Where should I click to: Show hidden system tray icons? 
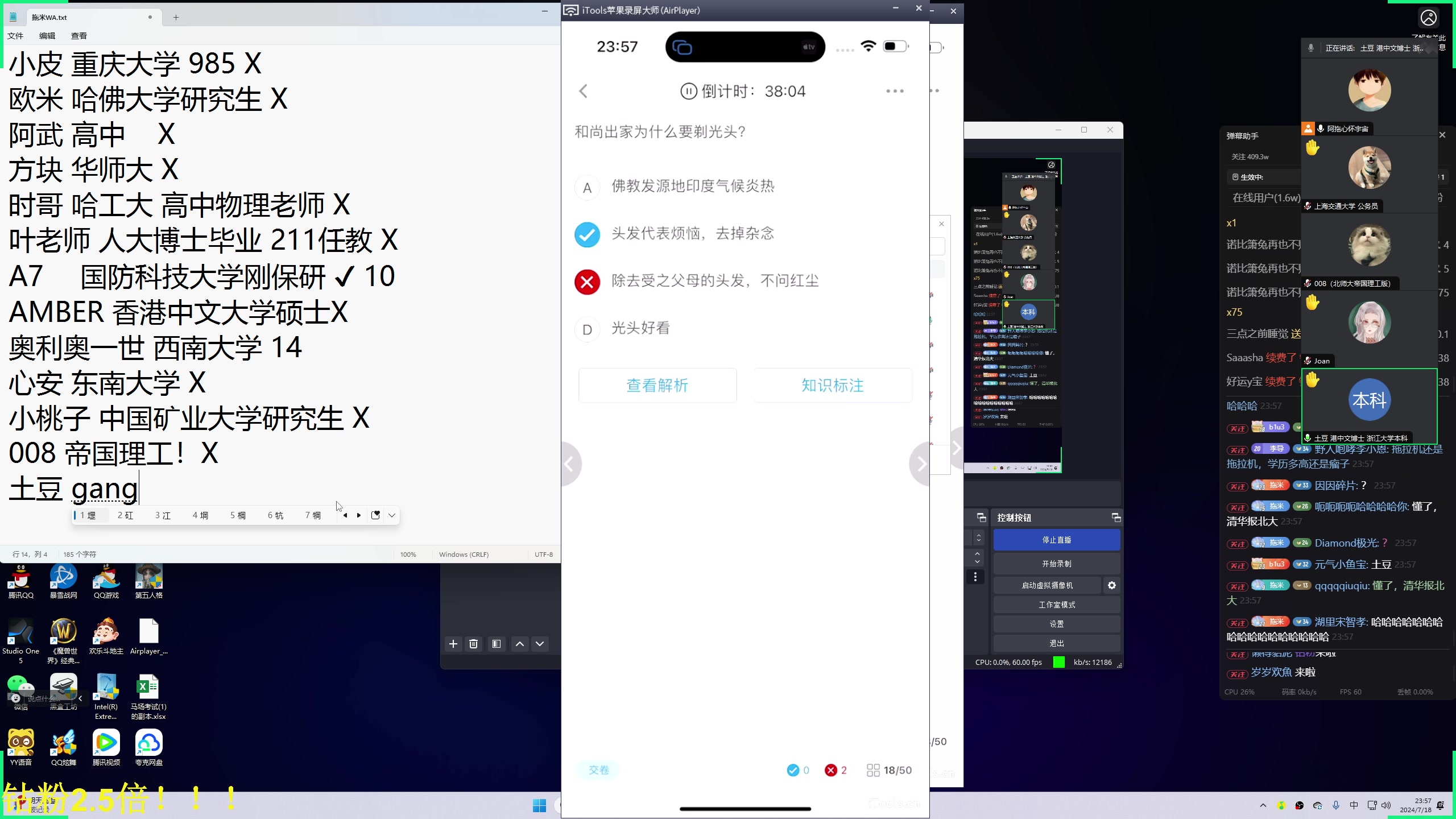click(x=1263, y=805)
